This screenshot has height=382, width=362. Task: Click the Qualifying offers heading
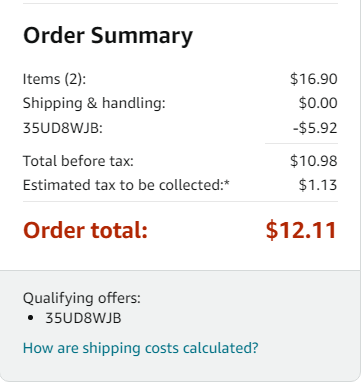point(82,298)
